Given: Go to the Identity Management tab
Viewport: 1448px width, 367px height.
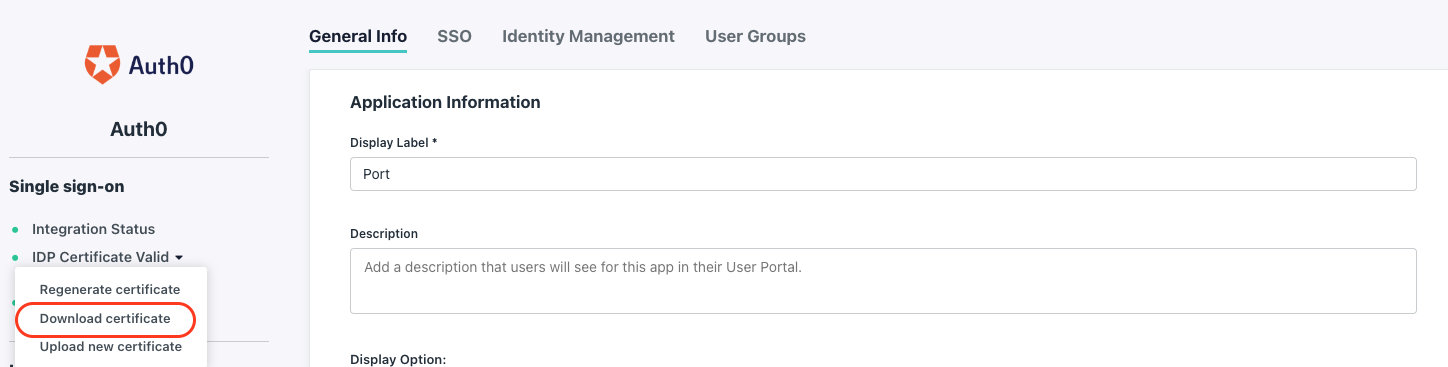Looking at the screenshot, I should (x=588, y=36).
